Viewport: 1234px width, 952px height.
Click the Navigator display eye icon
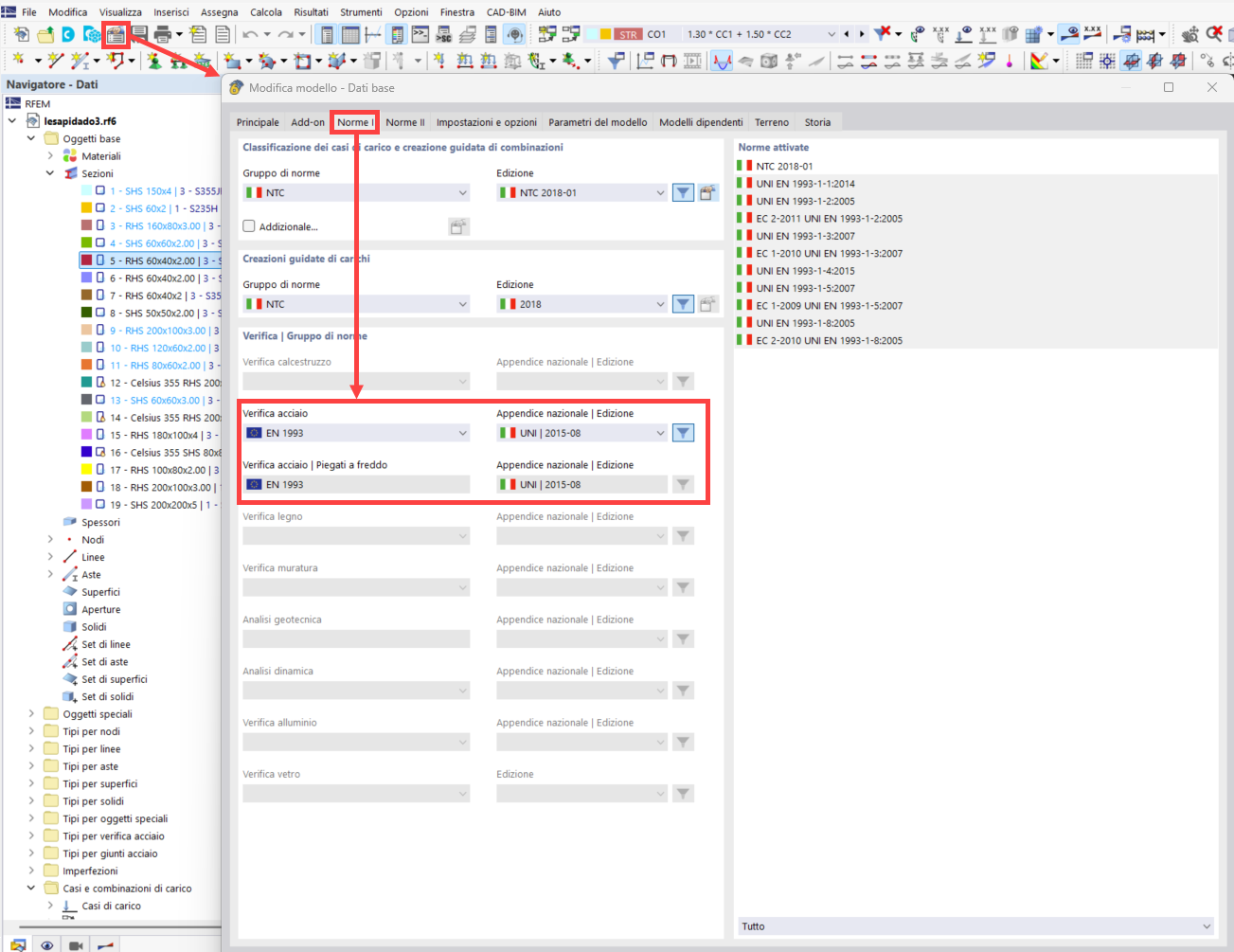tap(46, 945)
